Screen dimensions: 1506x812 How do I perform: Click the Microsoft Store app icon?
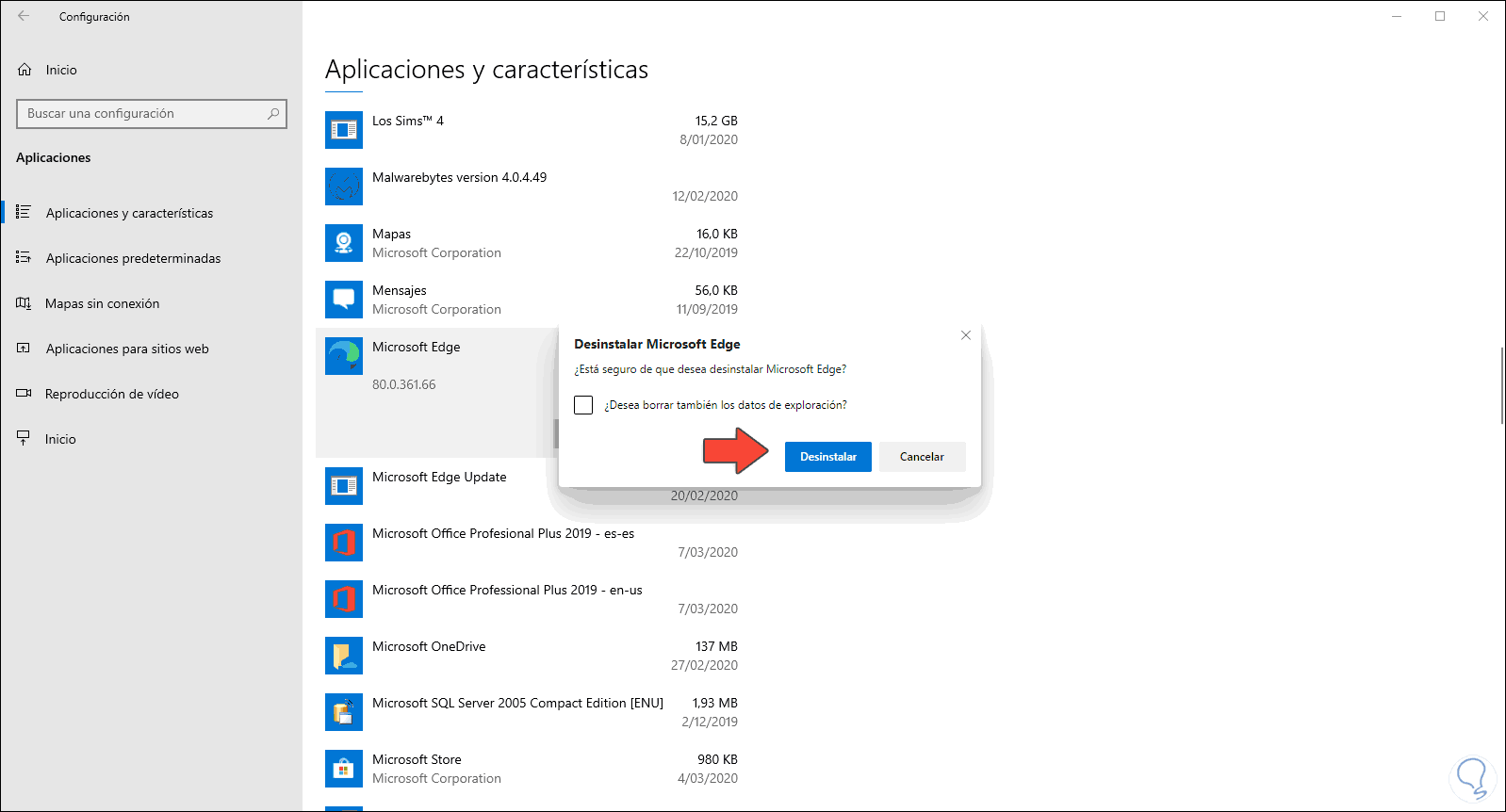(344, 769)
